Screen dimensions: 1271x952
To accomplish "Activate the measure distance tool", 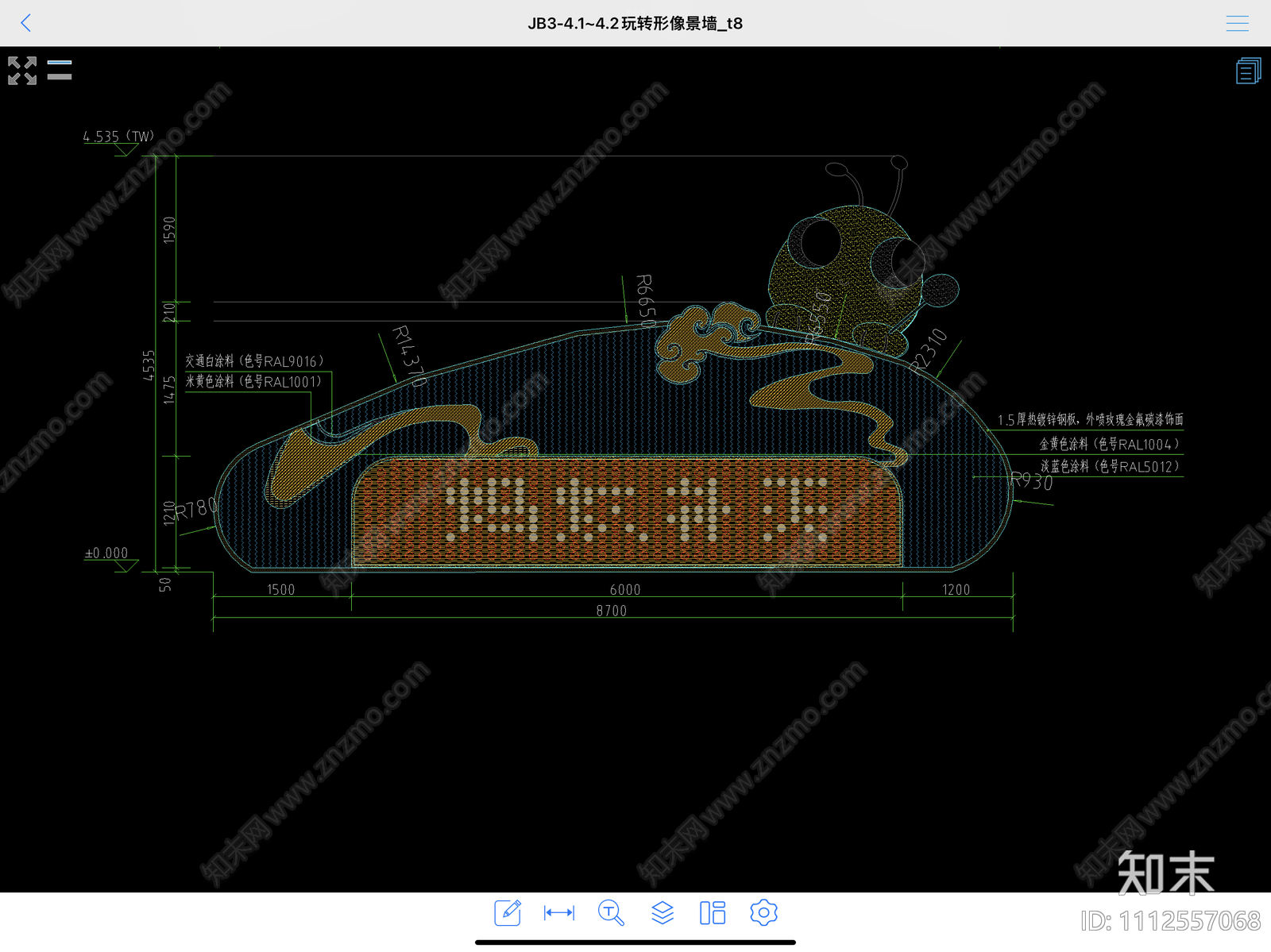I will [x=558, y=912].
